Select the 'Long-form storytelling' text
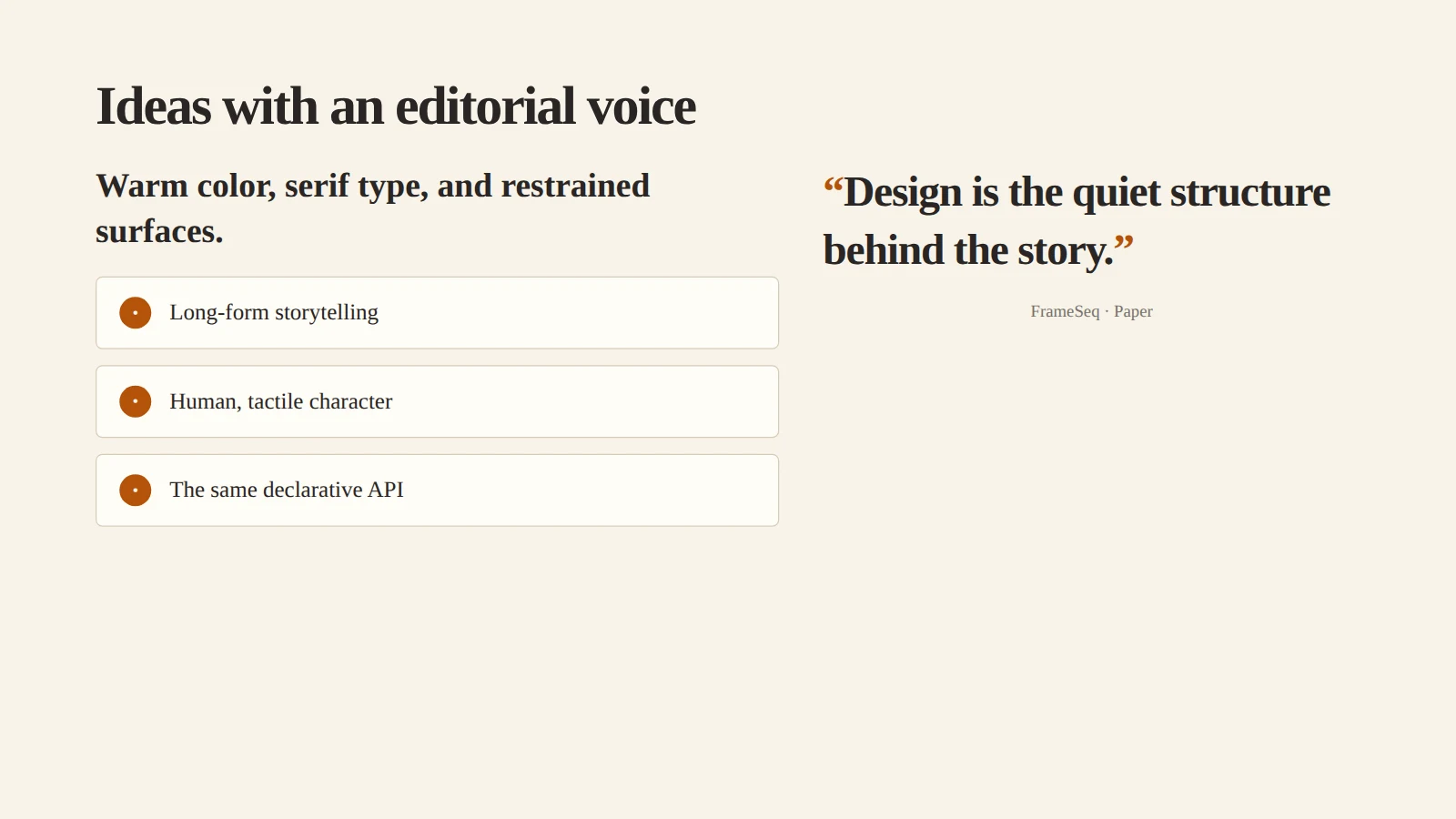The width and height of the screenshot is (1456, 819). pos(274,312)
